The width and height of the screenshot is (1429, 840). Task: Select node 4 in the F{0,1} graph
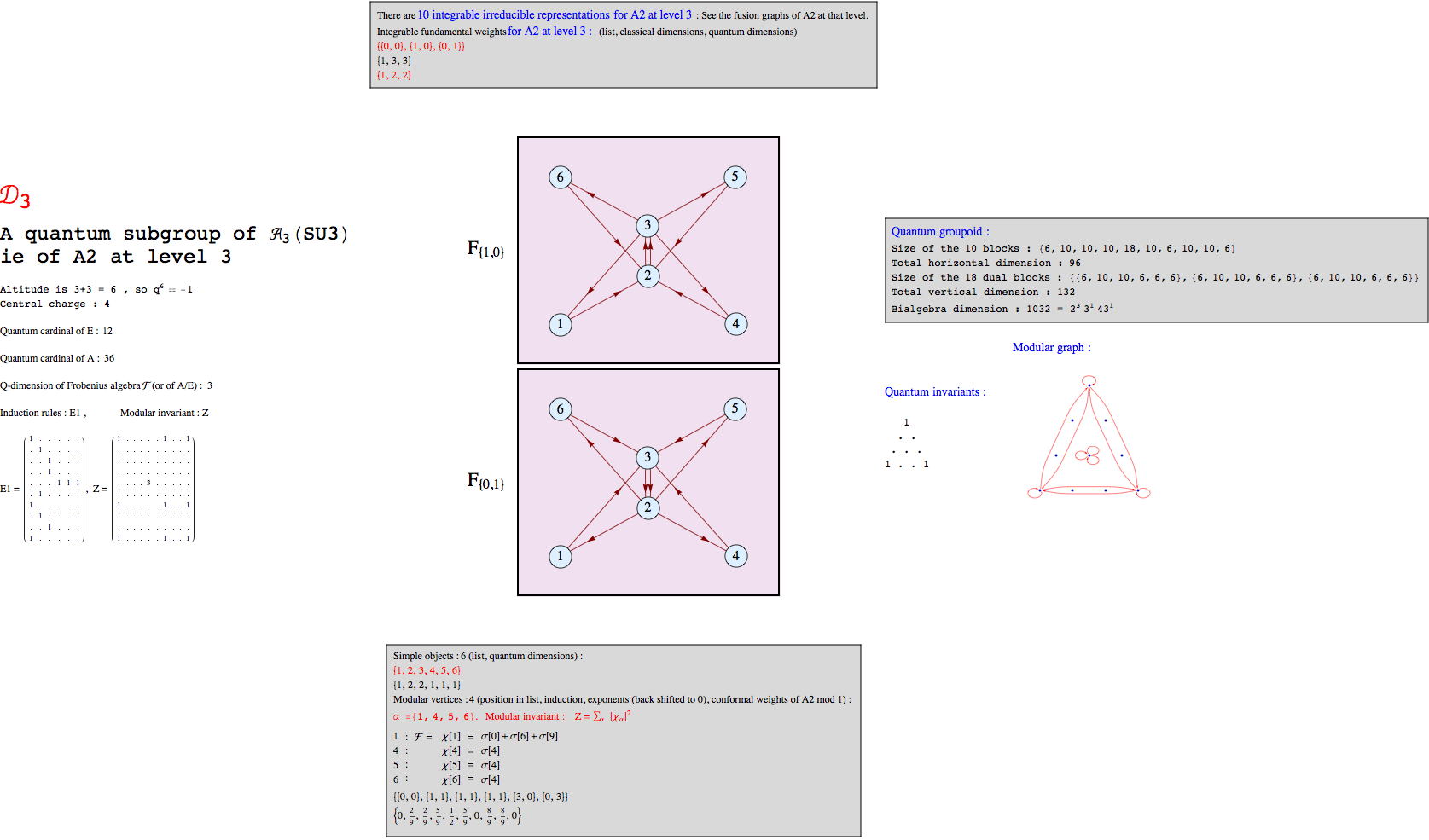(x=735, y=556)
